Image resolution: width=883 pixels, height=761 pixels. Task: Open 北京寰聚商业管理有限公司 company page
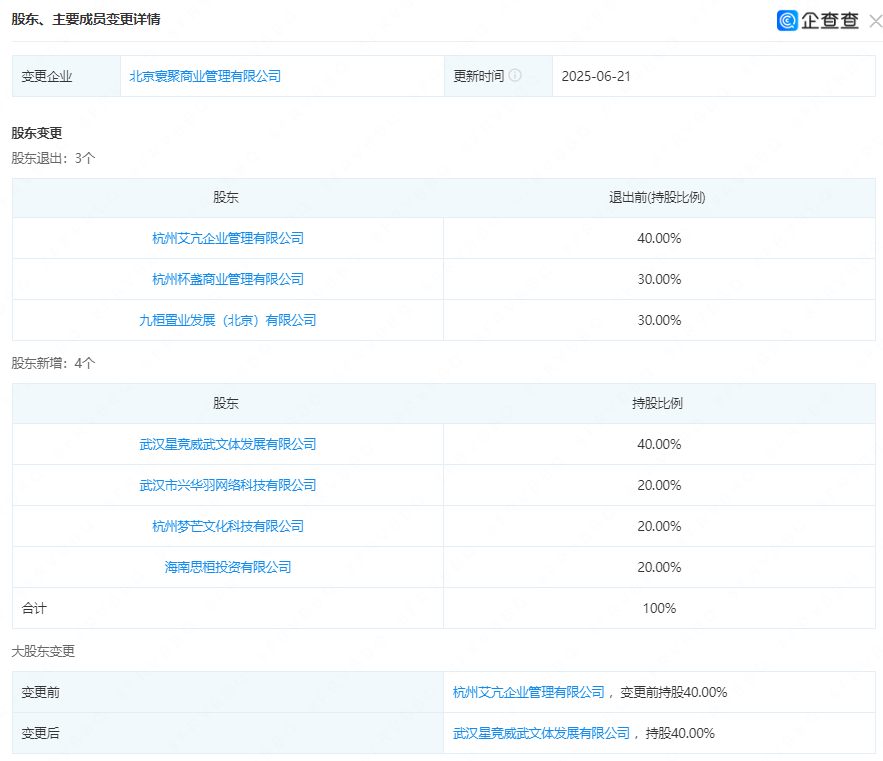(205, 75)
